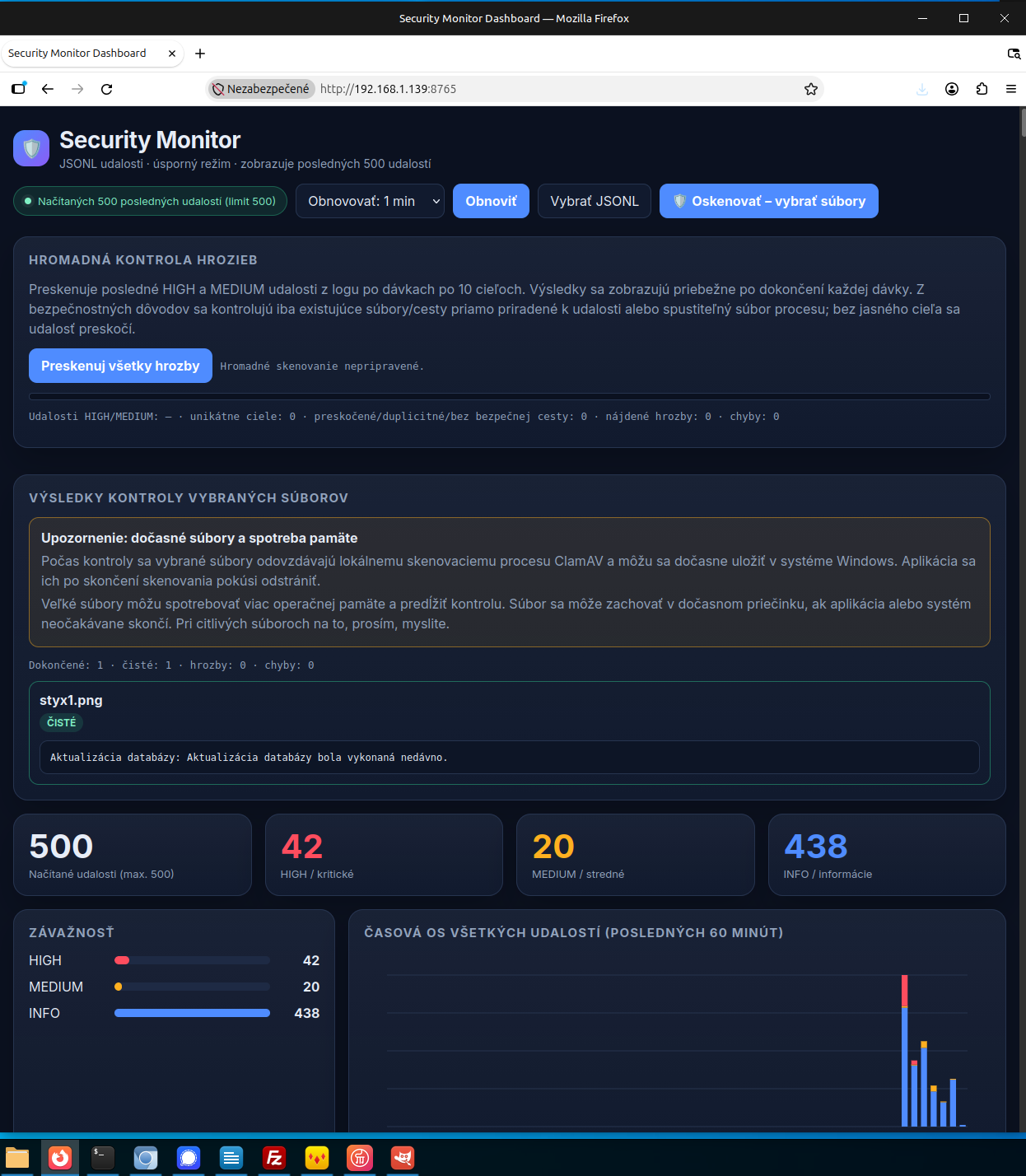Open the tab search icon at top right
Screen dimensions: 1026x1176
coord(1014,54)
